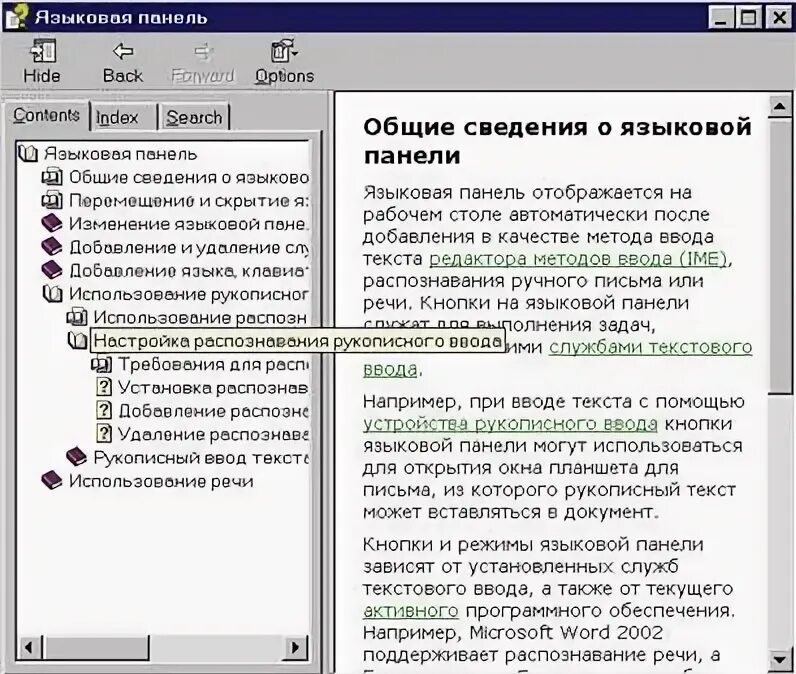Select 'Добавление языка, клавиа' tree text
This screenshot has height=674, width=796.
click(189, 271)
